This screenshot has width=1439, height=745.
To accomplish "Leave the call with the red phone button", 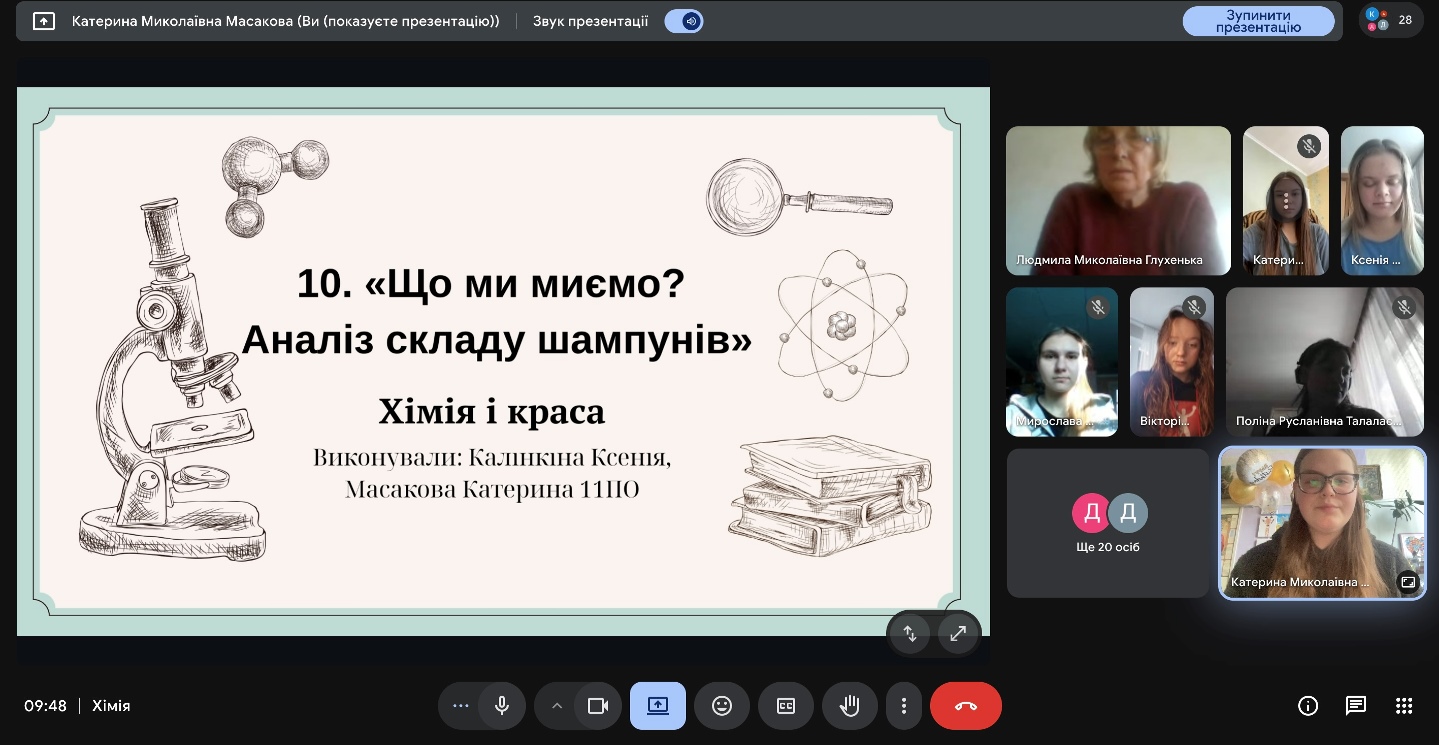I will coord(965,706).
